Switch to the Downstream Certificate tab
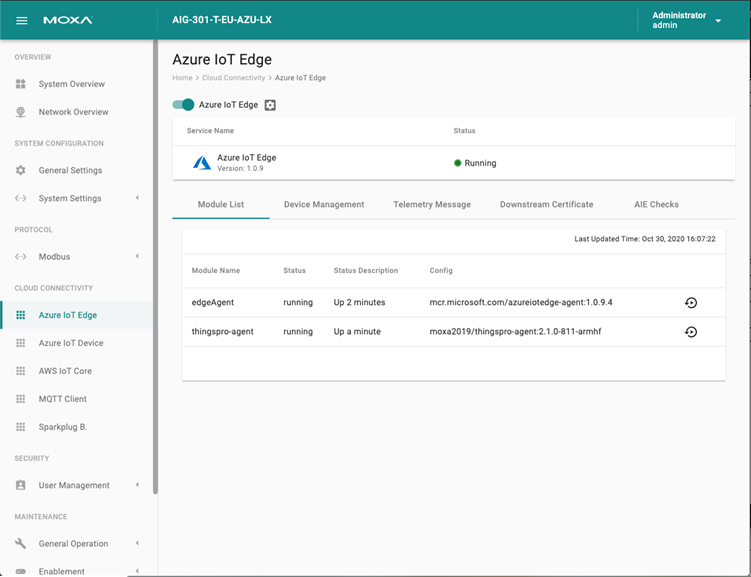The width and height of the screenshot is (751, 577). pos(546,204)
